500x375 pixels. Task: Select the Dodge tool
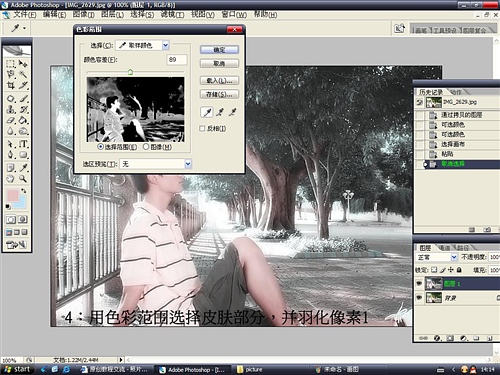[23, 131]
